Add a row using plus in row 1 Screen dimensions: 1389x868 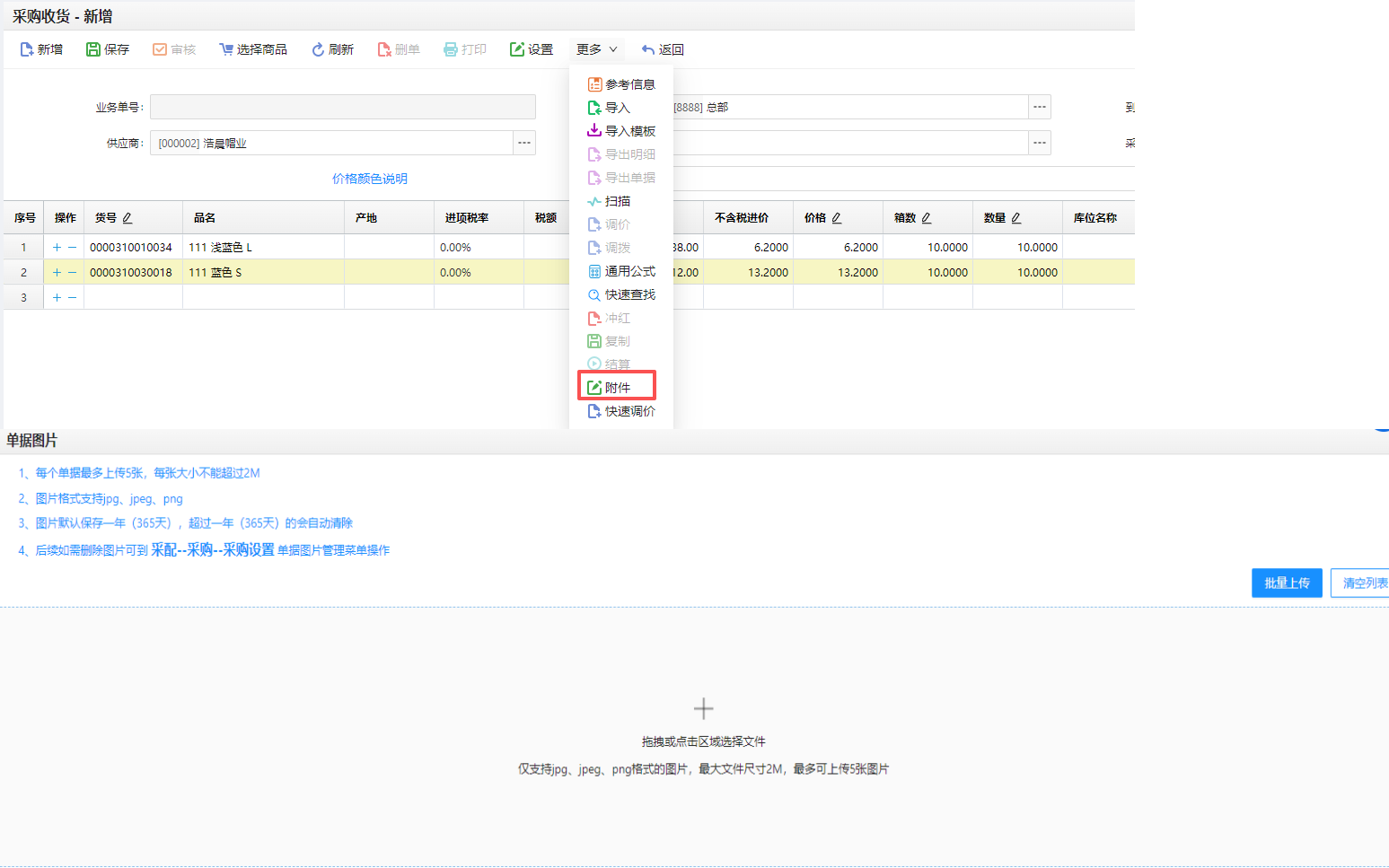57,247
